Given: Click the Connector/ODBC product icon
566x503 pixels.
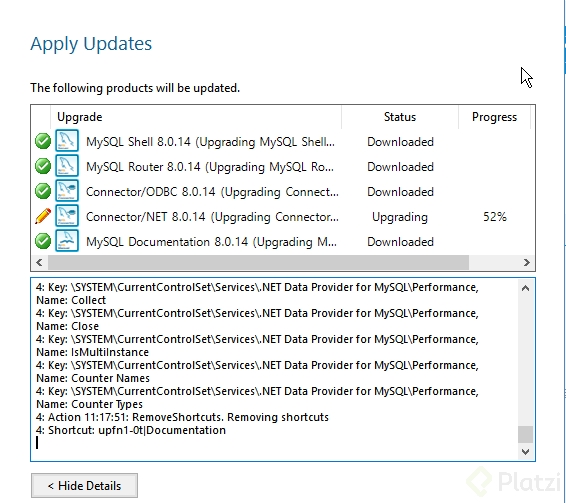Looking at the screenshot, I should point(67,190).
